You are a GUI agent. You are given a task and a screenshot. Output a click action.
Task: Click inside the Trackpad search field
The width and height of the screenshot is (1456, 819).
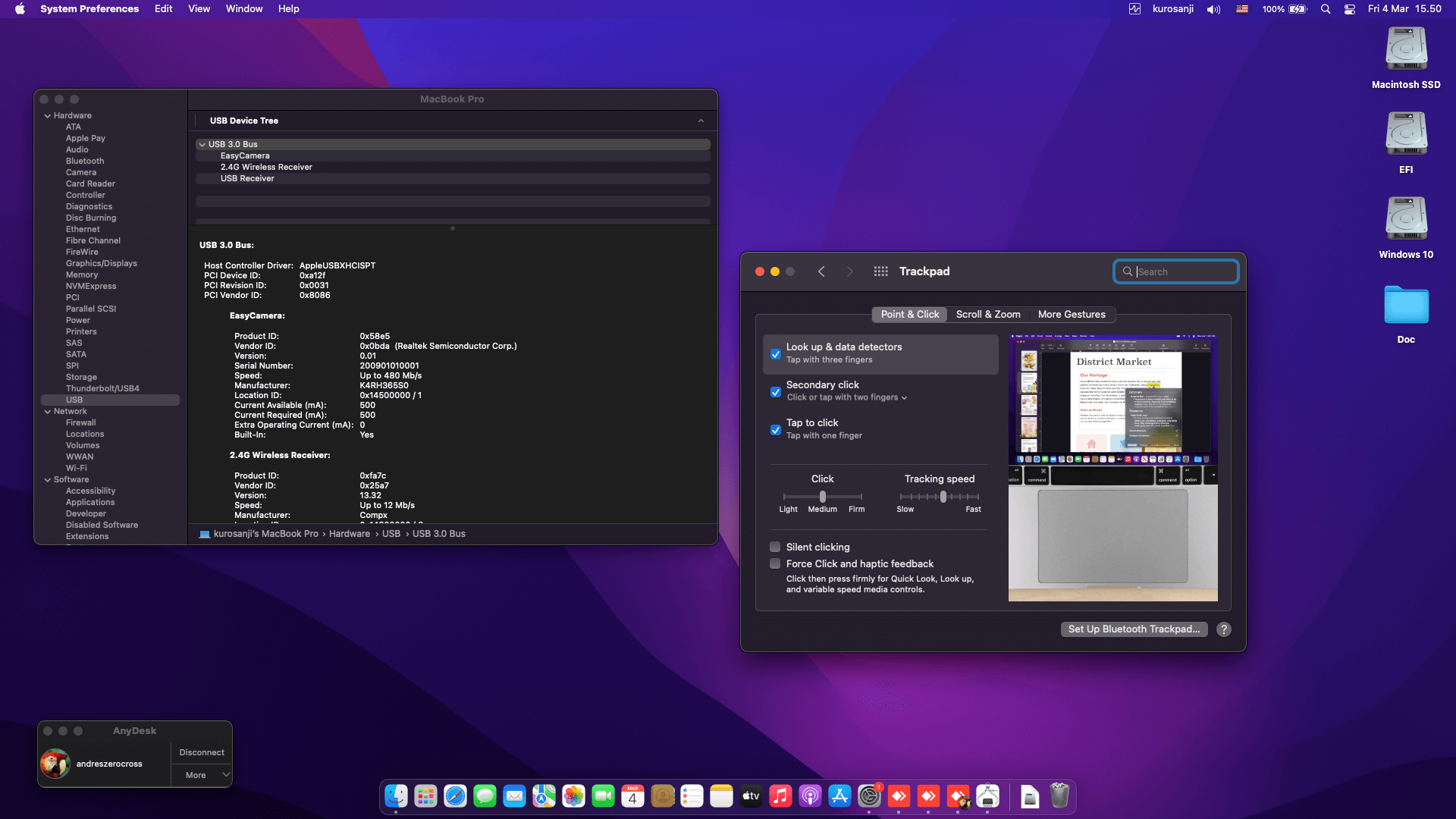point(1175,271)
